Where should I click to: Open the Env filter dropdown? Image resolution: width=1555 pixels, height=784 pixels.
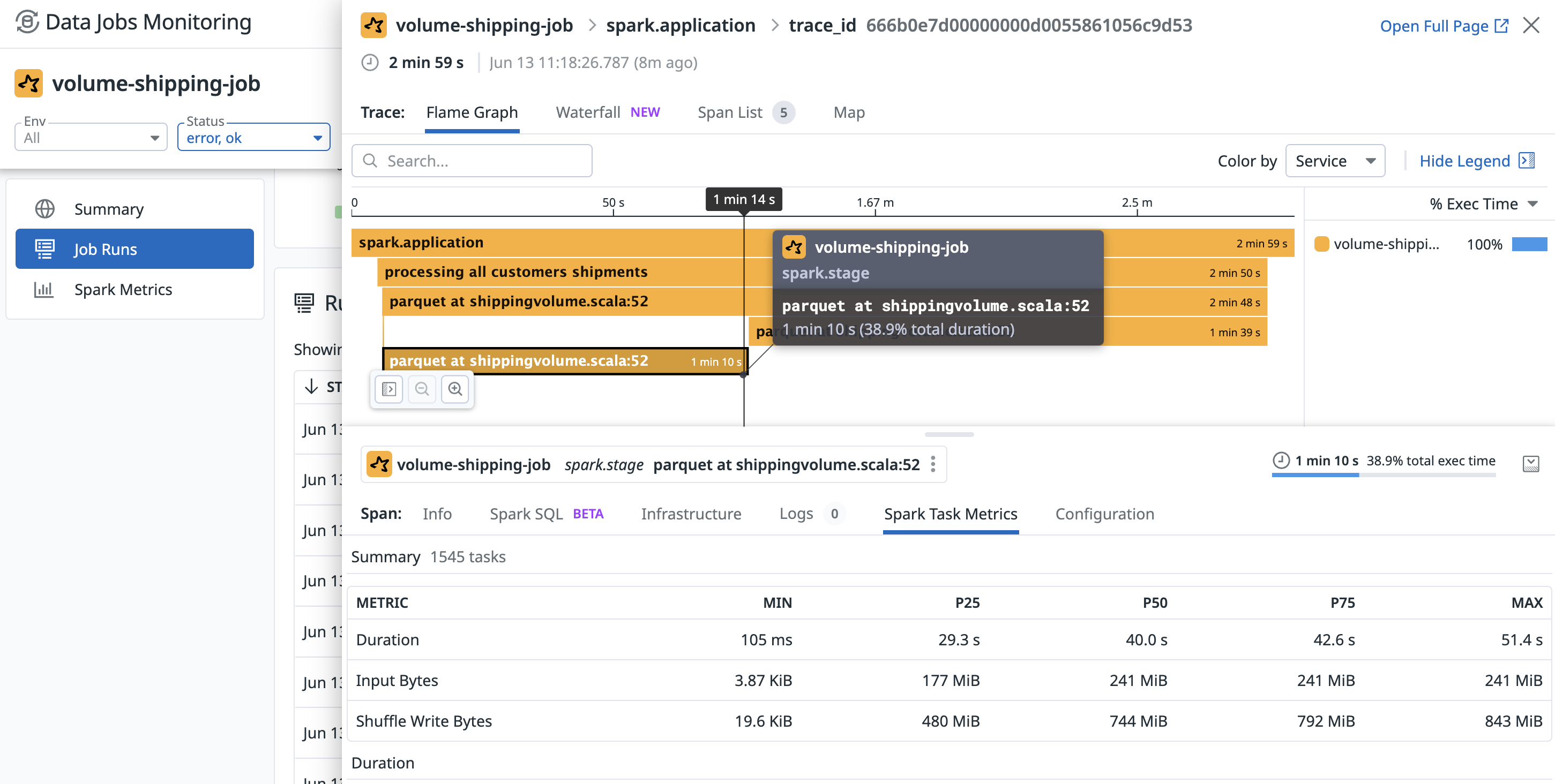coord(91,138)
